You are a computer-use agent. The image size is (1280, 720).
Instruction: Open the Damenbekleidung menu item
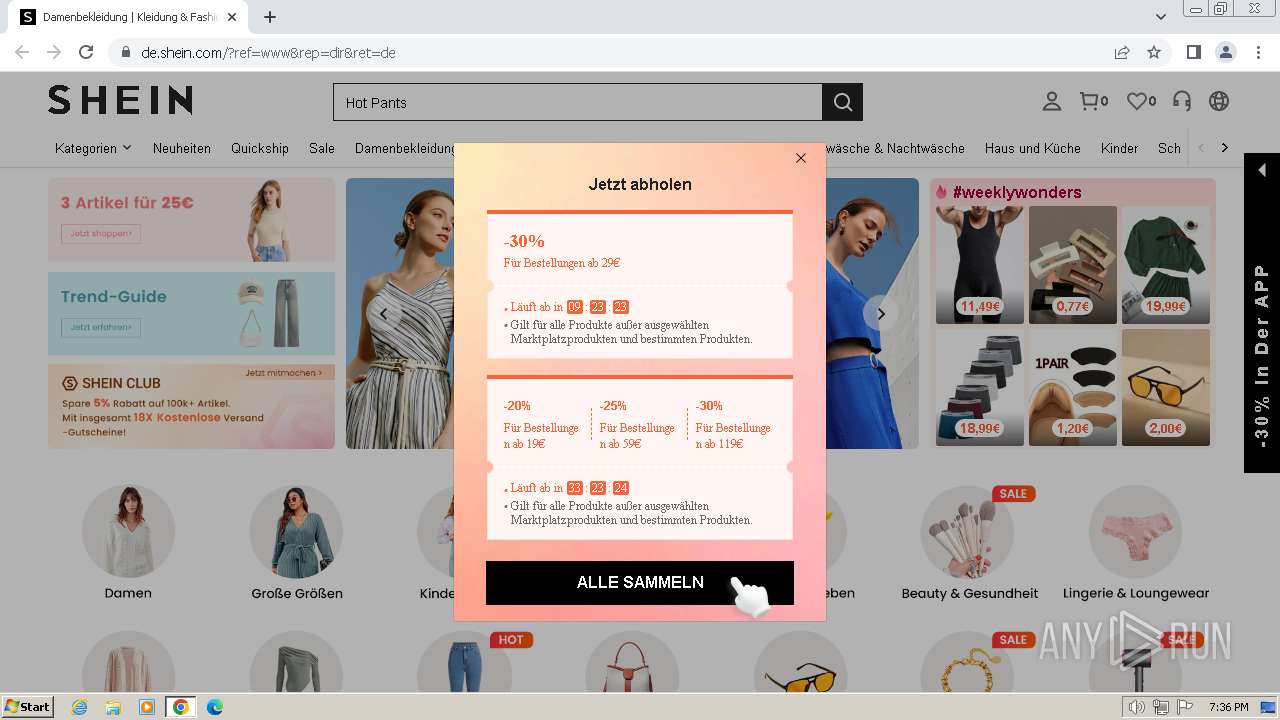405,148
